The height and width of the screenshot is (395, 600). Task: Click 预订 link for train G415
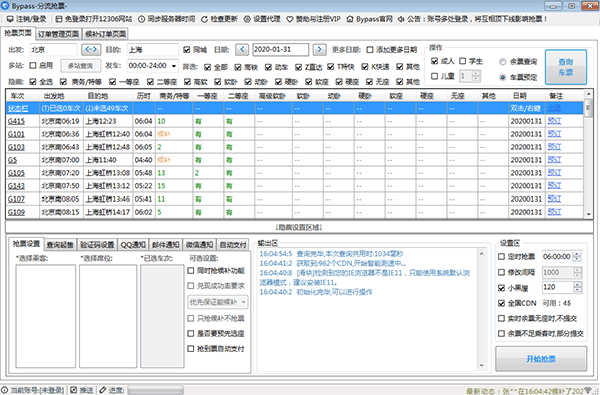pyautogui.click(x=554, y=121)
